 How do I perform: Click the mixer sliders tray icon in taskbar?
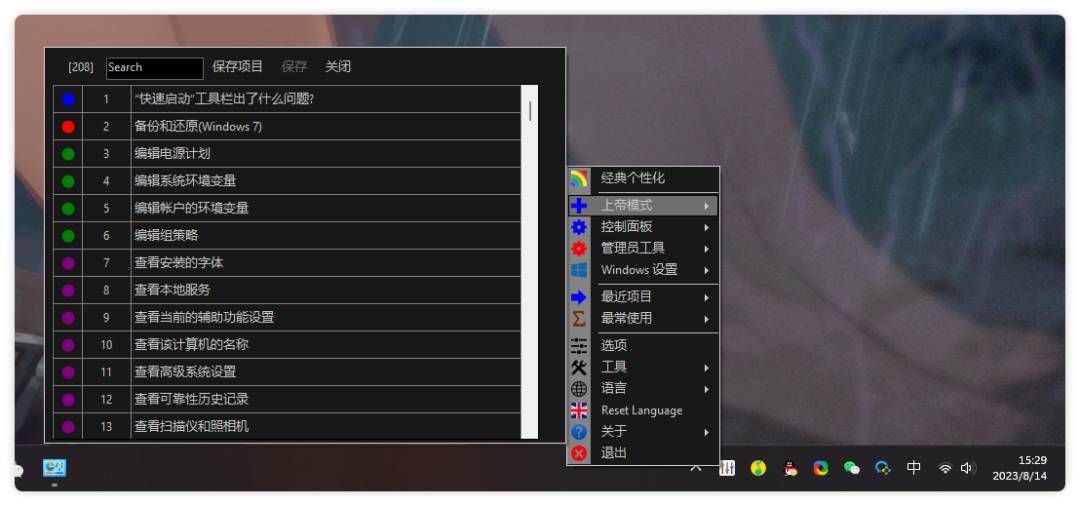click(x=727, y=468)
